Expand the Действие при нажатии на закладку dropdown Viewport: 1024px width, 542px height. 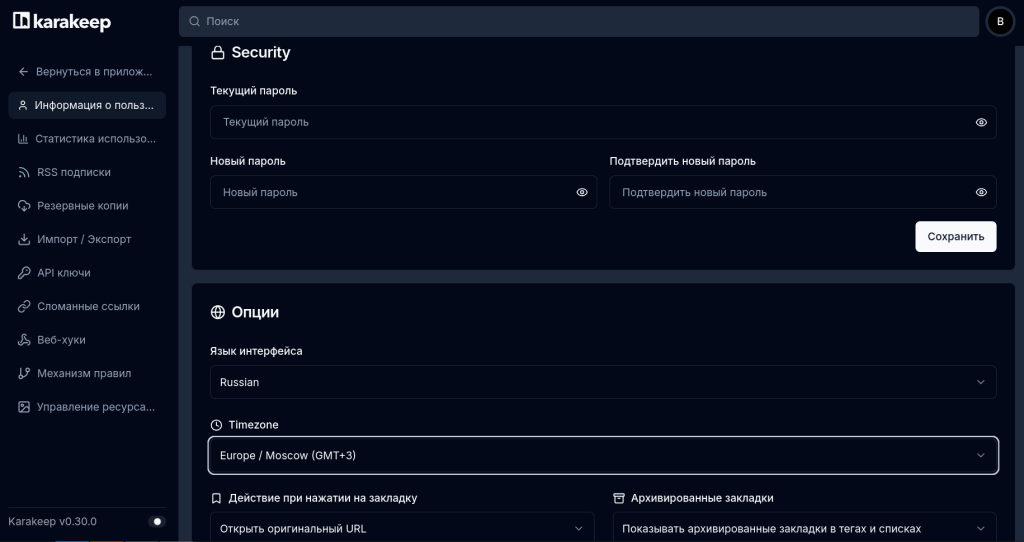pyautogui.click(x=401, y=528)
